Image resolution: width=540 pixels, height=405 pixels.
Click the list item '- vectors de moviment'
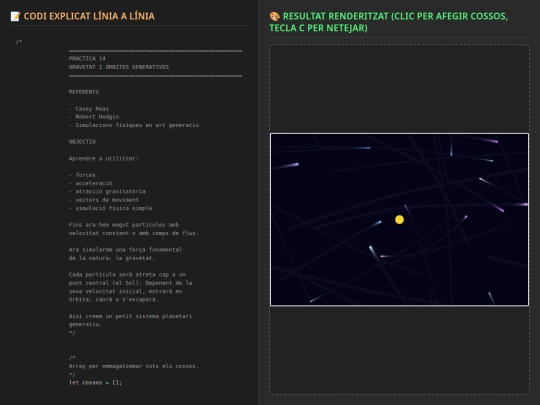104,200
